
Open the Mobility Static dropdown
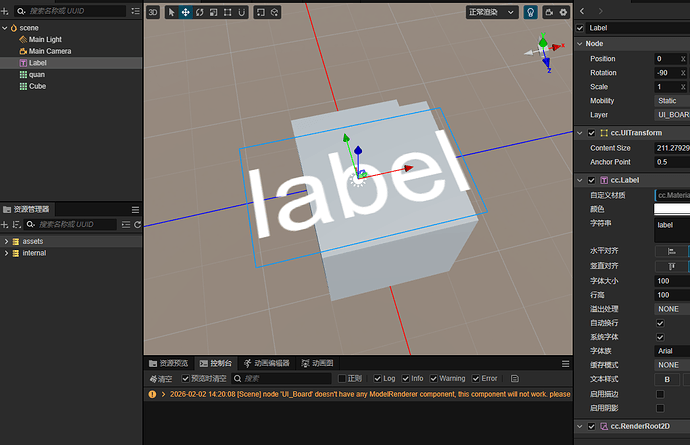pos(672,101)
